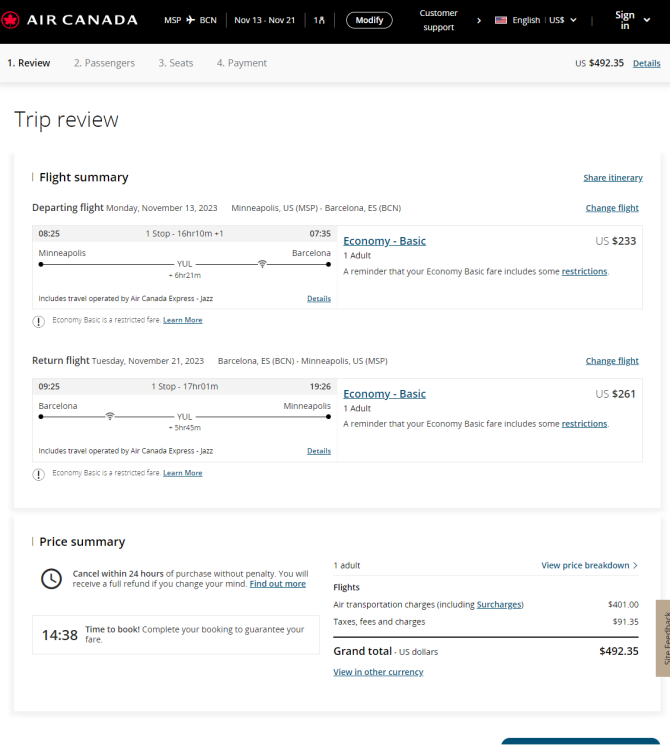Click the $91.35 taxes amount

626,621
